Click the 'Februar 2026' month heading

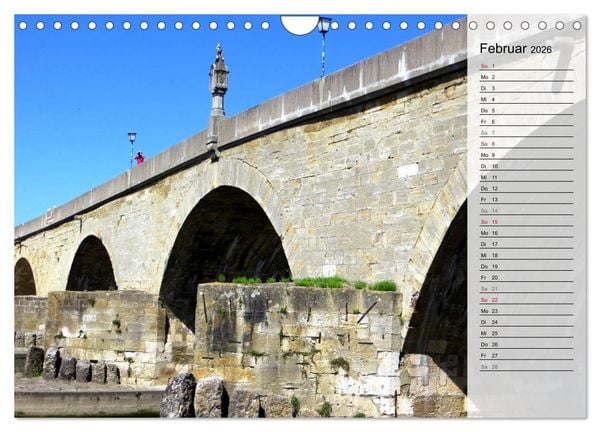pos(515,49)
